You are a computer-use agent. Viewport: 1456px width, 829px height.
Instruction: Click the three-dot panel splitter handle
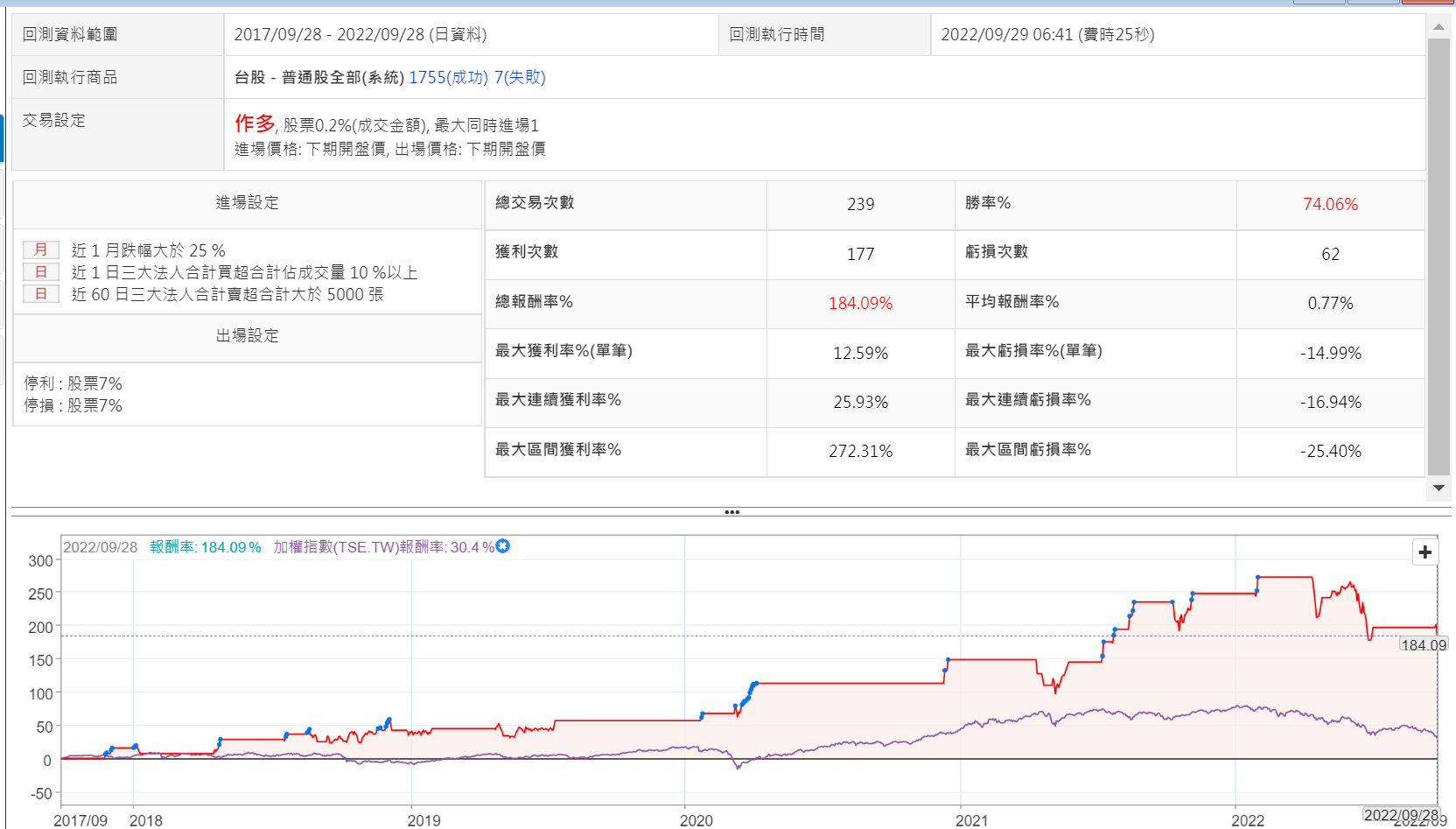click(x=731, y=512)
